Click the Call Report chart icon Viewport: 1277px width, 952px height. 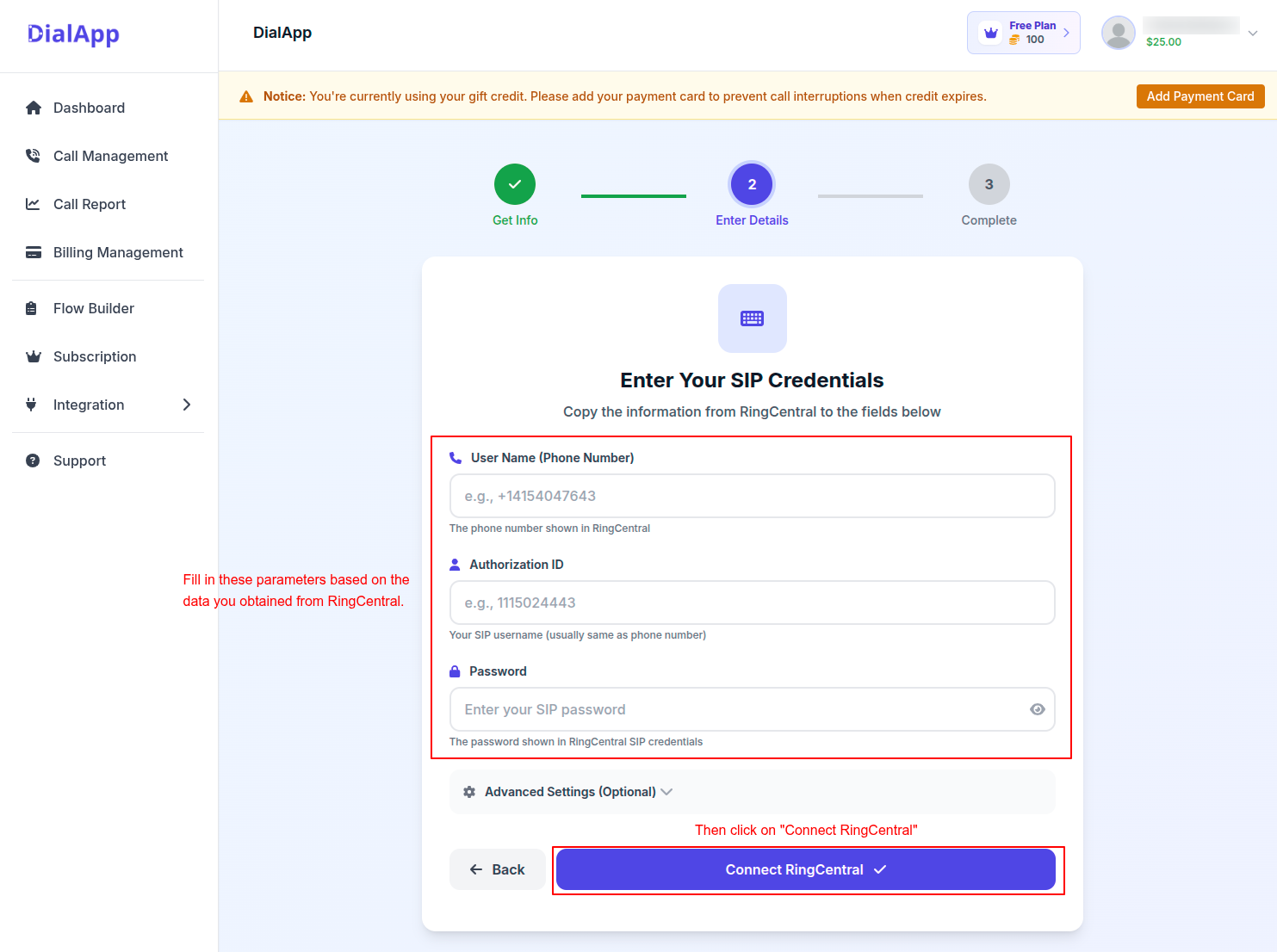click(34, 204)
